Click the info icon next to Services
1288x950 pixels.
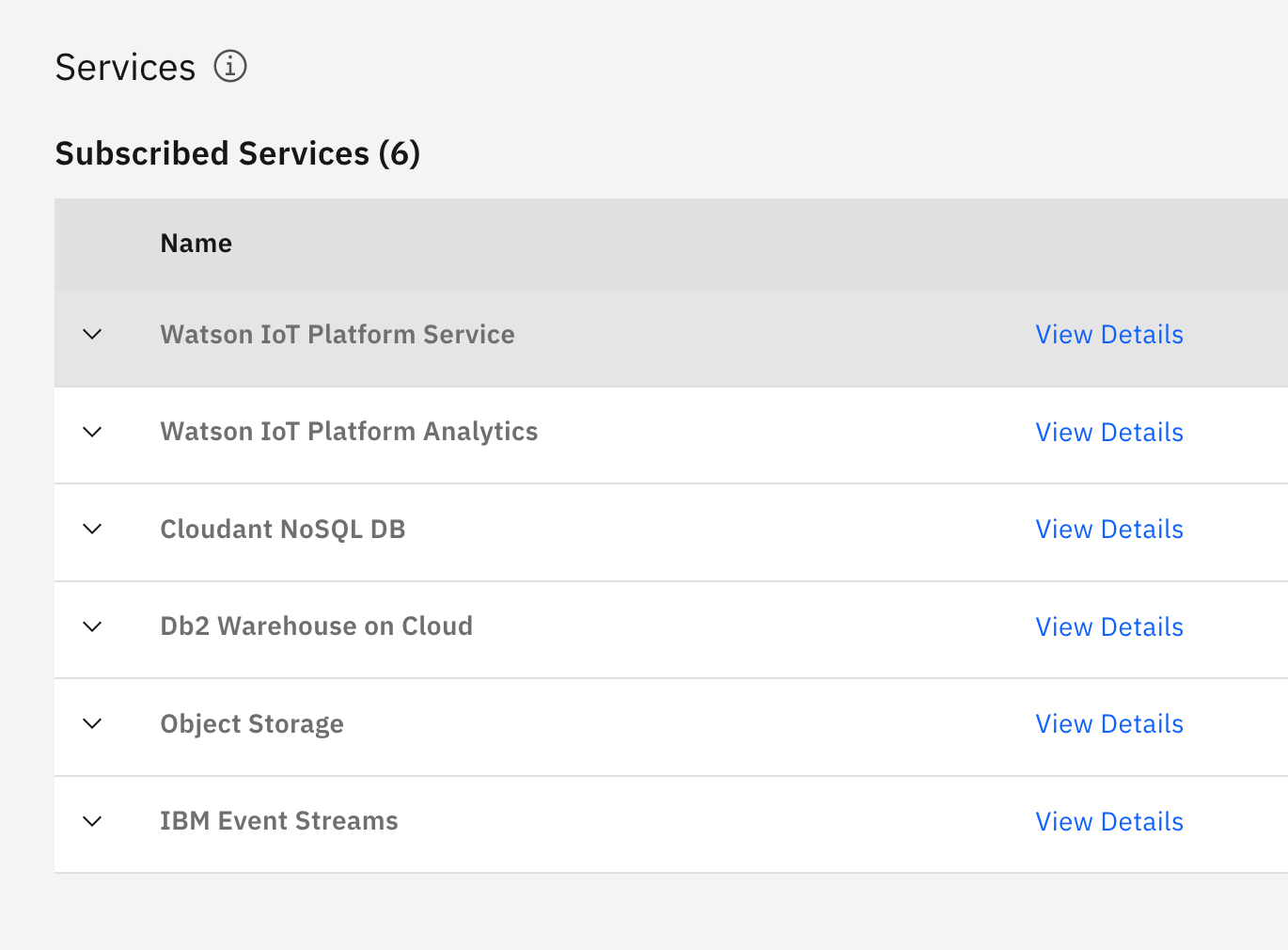230,67
